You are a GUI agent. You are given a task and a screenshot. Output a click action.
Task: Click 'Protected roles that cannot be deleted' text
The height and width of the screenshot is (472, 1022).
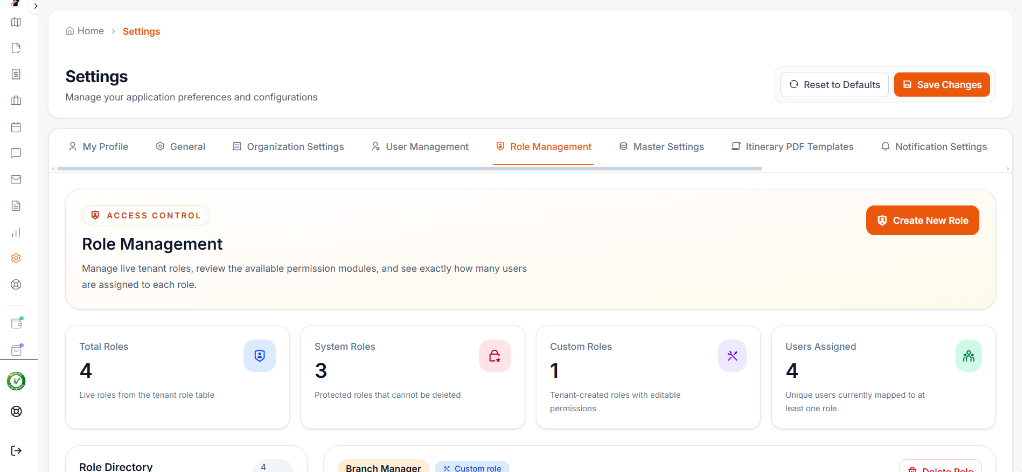[387, 395]
